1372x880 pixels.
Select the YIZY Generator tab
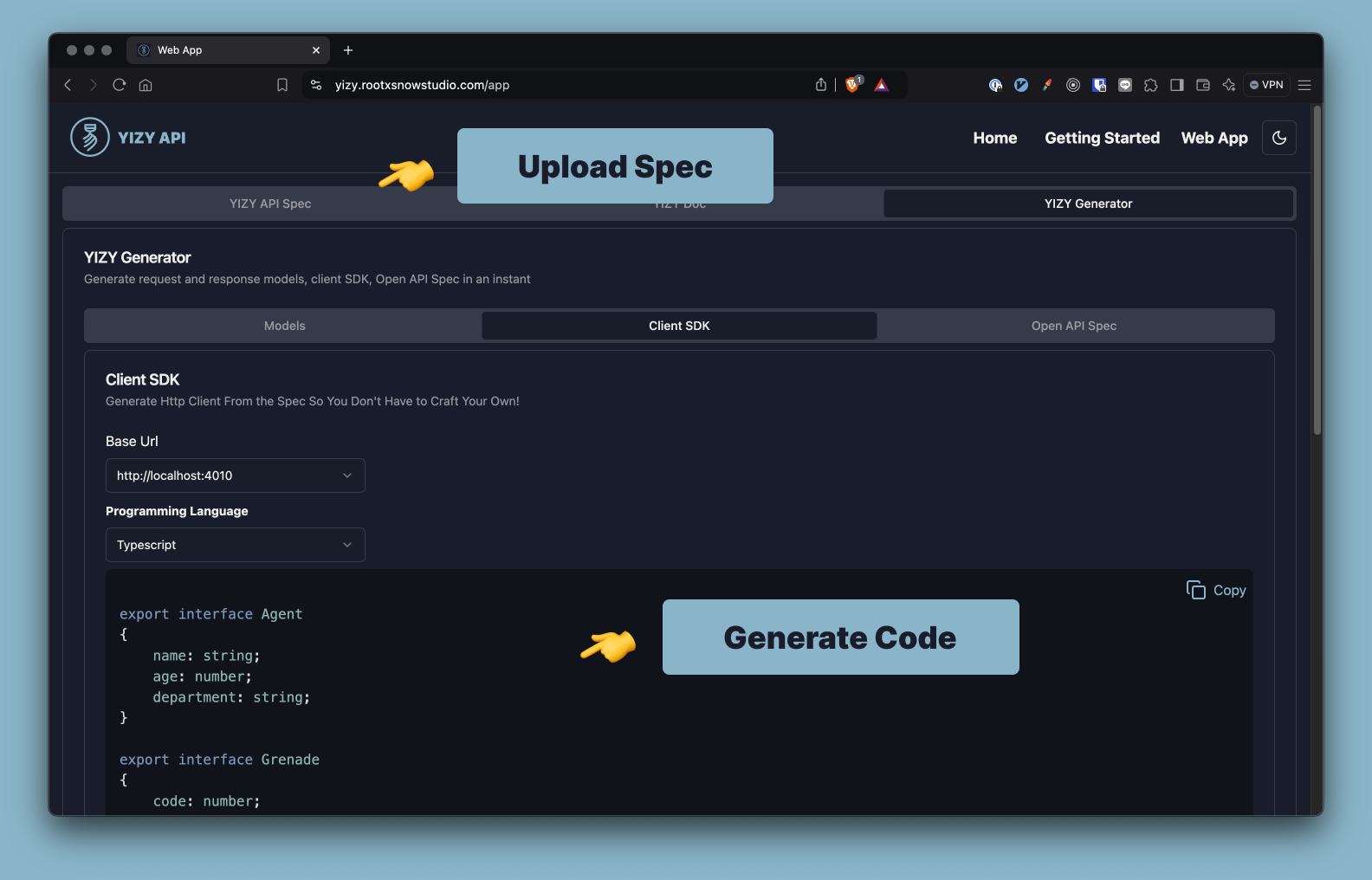pyautogui.click(x=1088, y=204)
